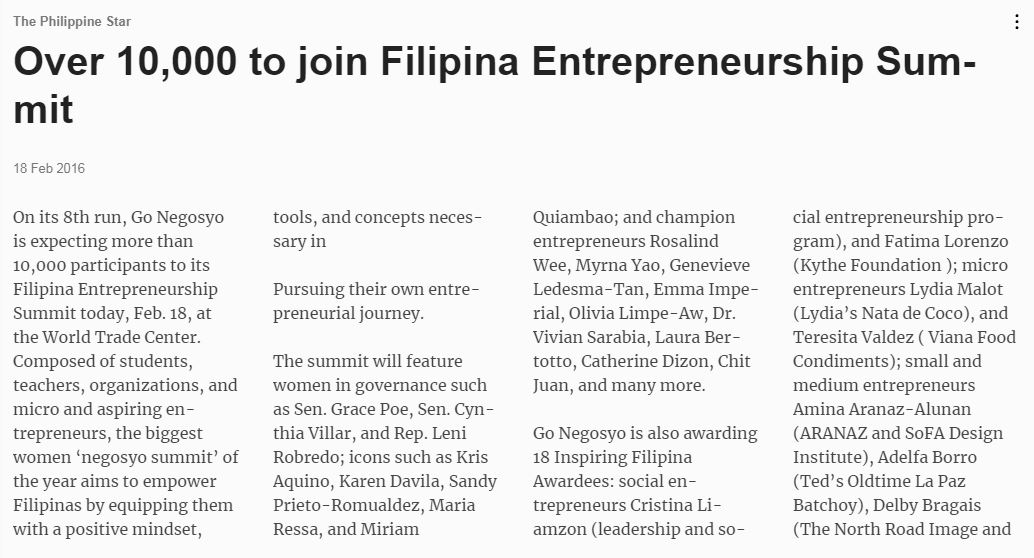Click the paragraph beginning 'The summit will feature'
The width and height of the screenshot is (1034, 558).
click(x=384, y=445)
